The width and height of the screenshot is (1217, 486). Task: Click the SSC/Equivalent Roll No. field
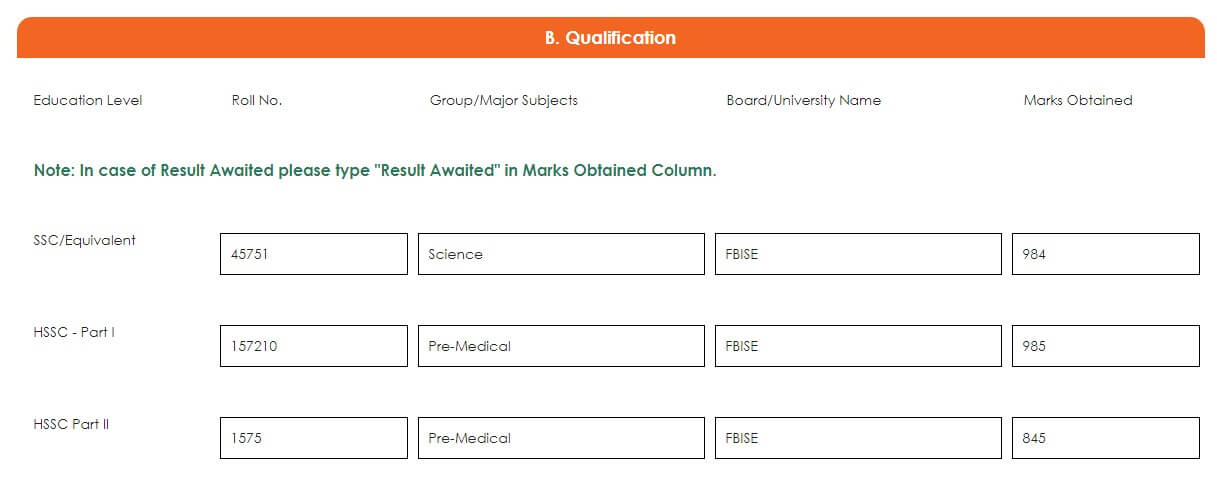click(313, 254)
